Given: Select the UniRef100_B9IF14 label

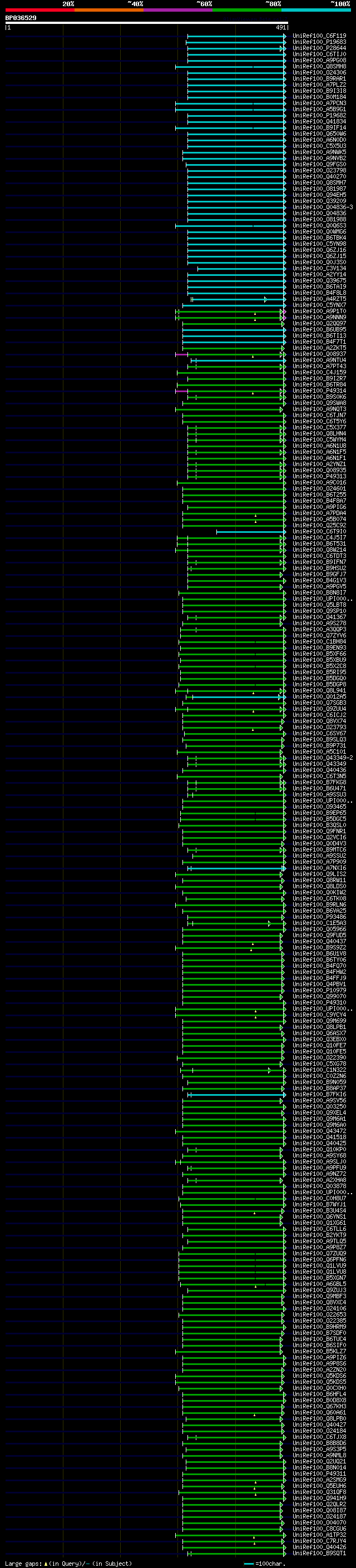Looking at the screenshot, I should pyautogui.click(x=319, y=128).
